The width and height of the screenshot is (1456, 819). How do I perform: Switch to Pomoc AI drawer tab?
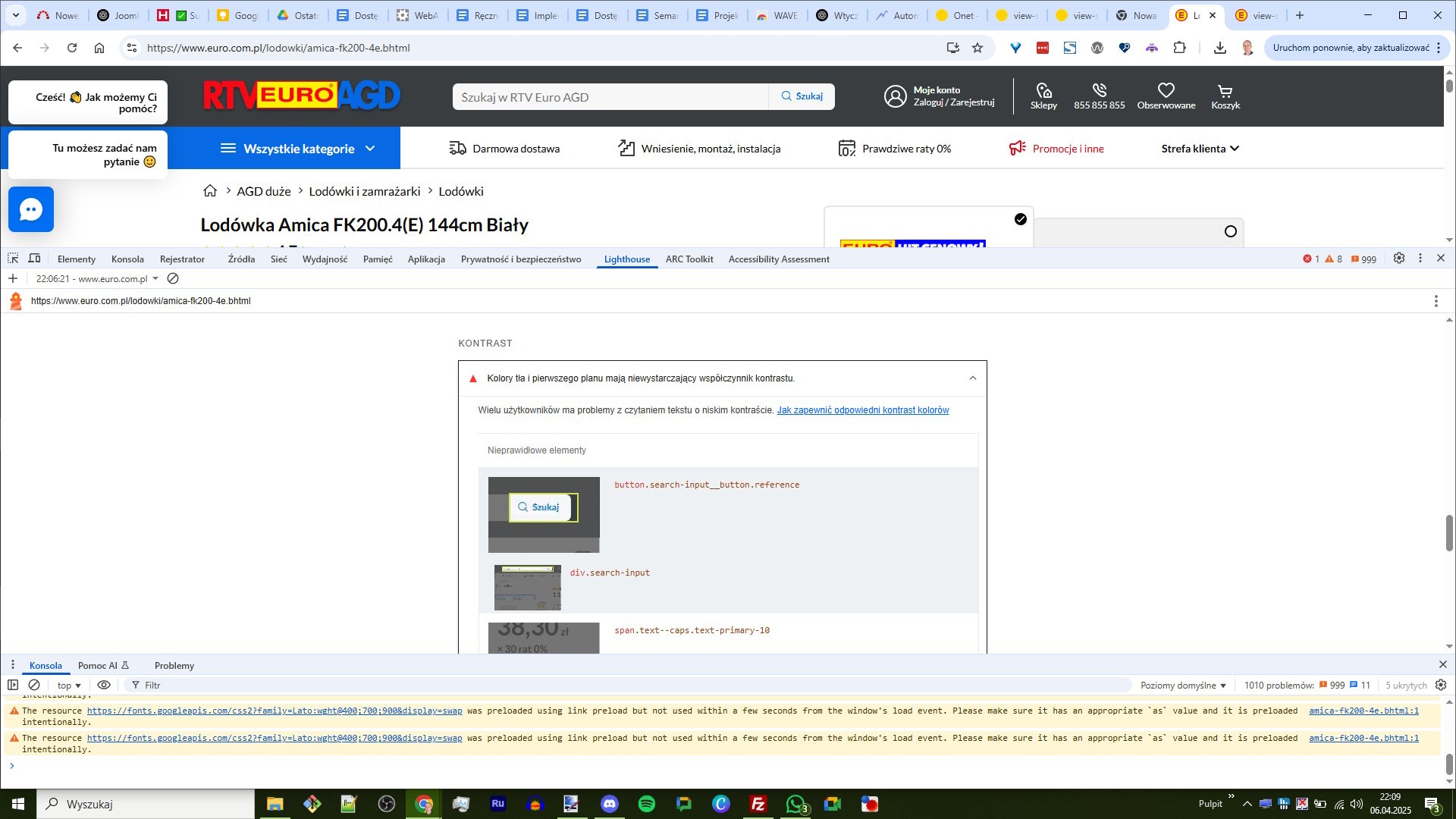tap(103, 666)
